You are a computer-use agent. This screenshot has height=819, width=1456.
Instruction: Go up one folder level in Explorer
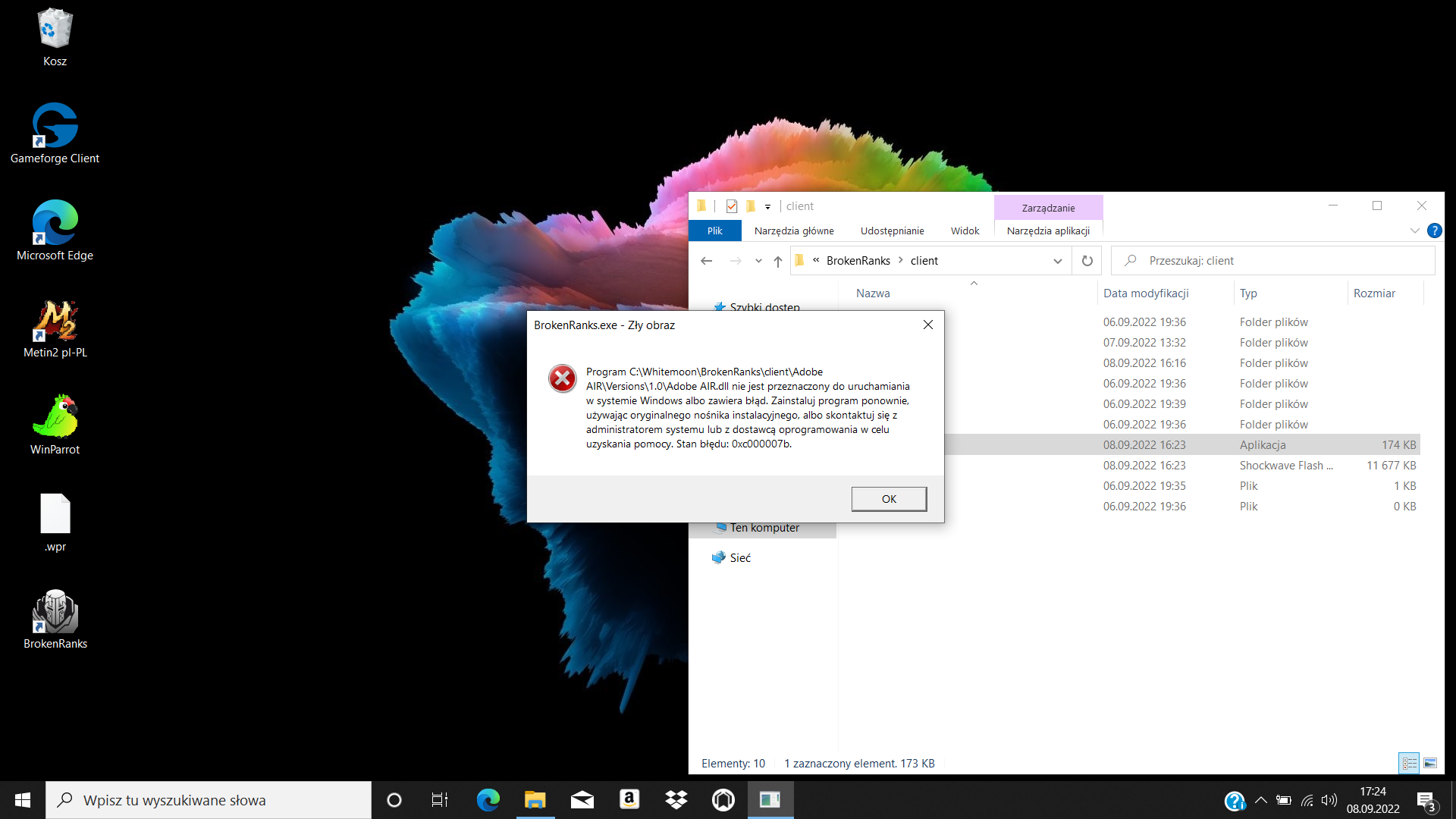(777, 261)
